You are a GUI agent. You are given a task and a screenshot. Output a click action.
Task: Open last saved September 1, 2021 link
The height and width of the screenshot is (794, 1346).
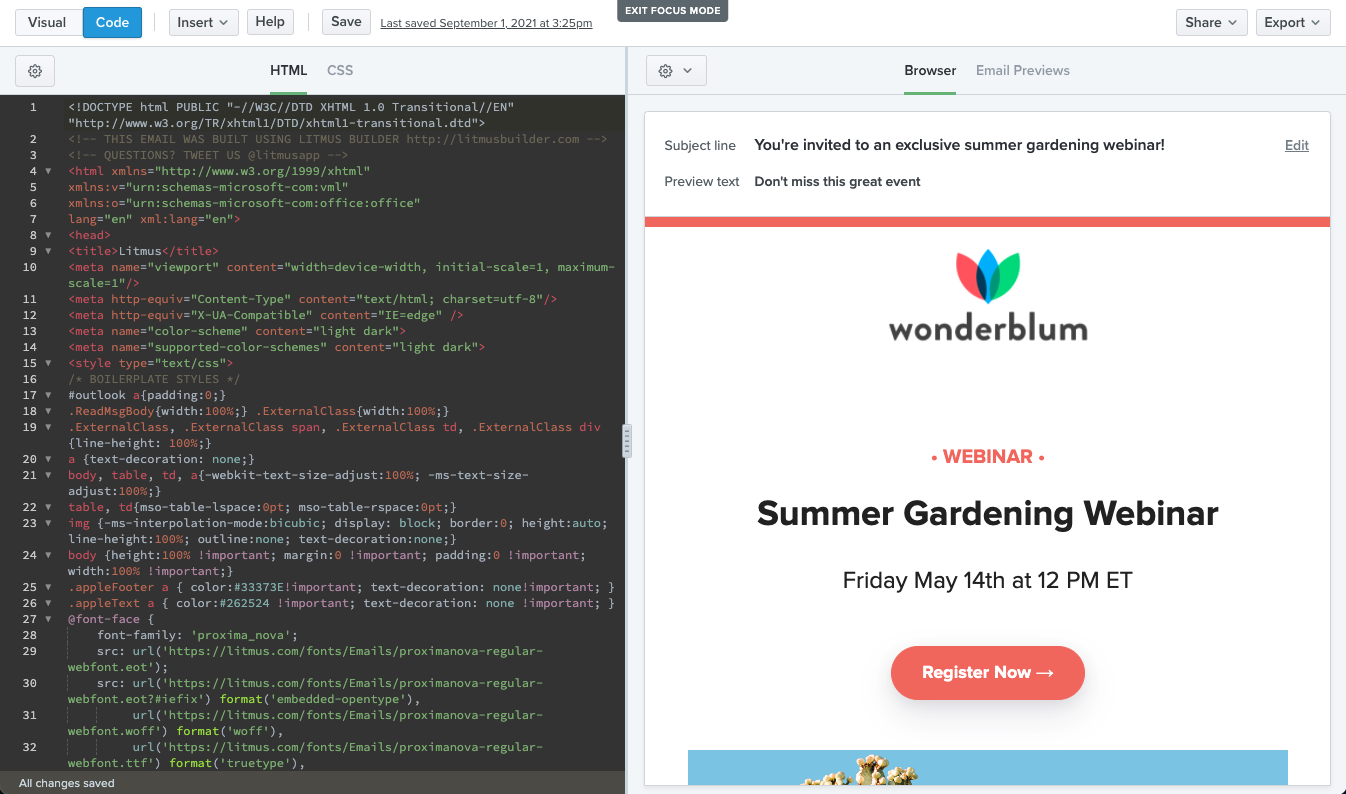[486, 23]
